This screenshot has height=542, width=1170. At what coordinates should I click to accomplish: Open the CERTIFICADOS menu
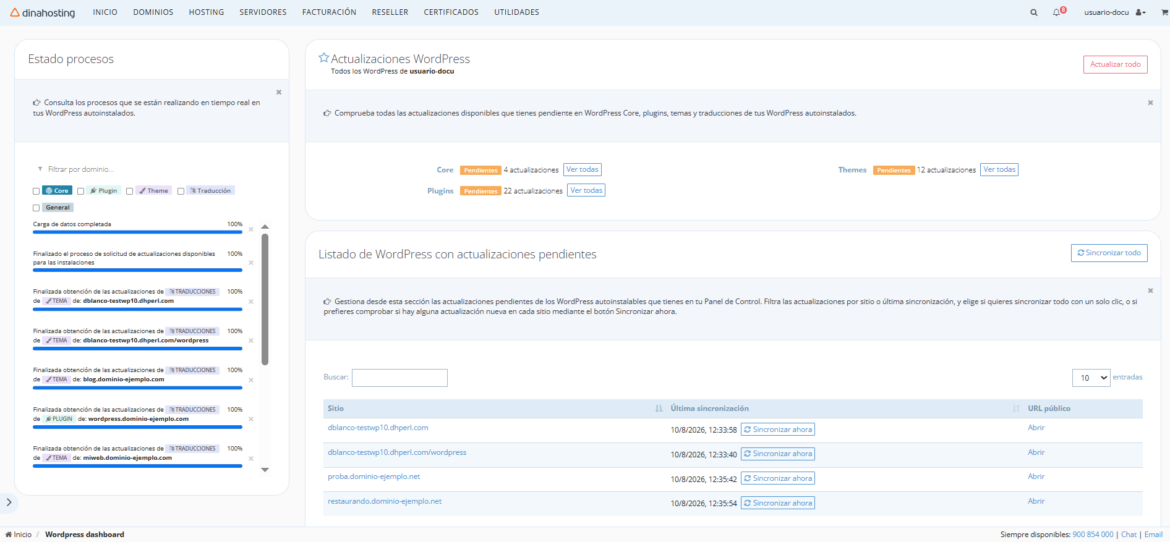451,13
